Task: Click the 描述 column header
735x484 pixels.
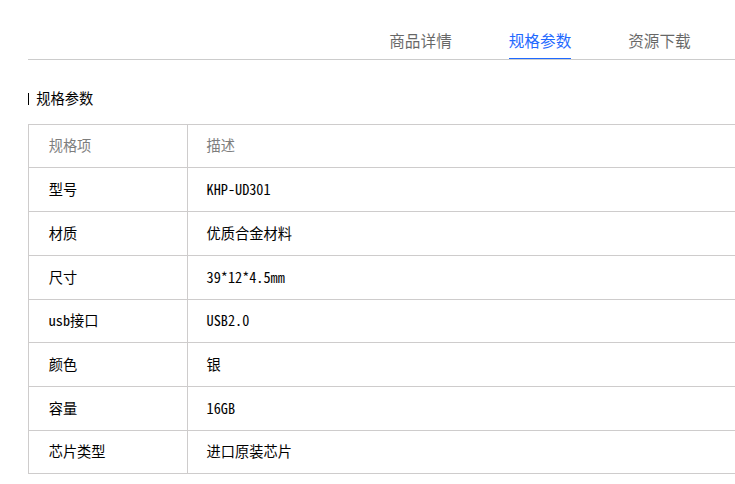Action: (x=221, y=146)
